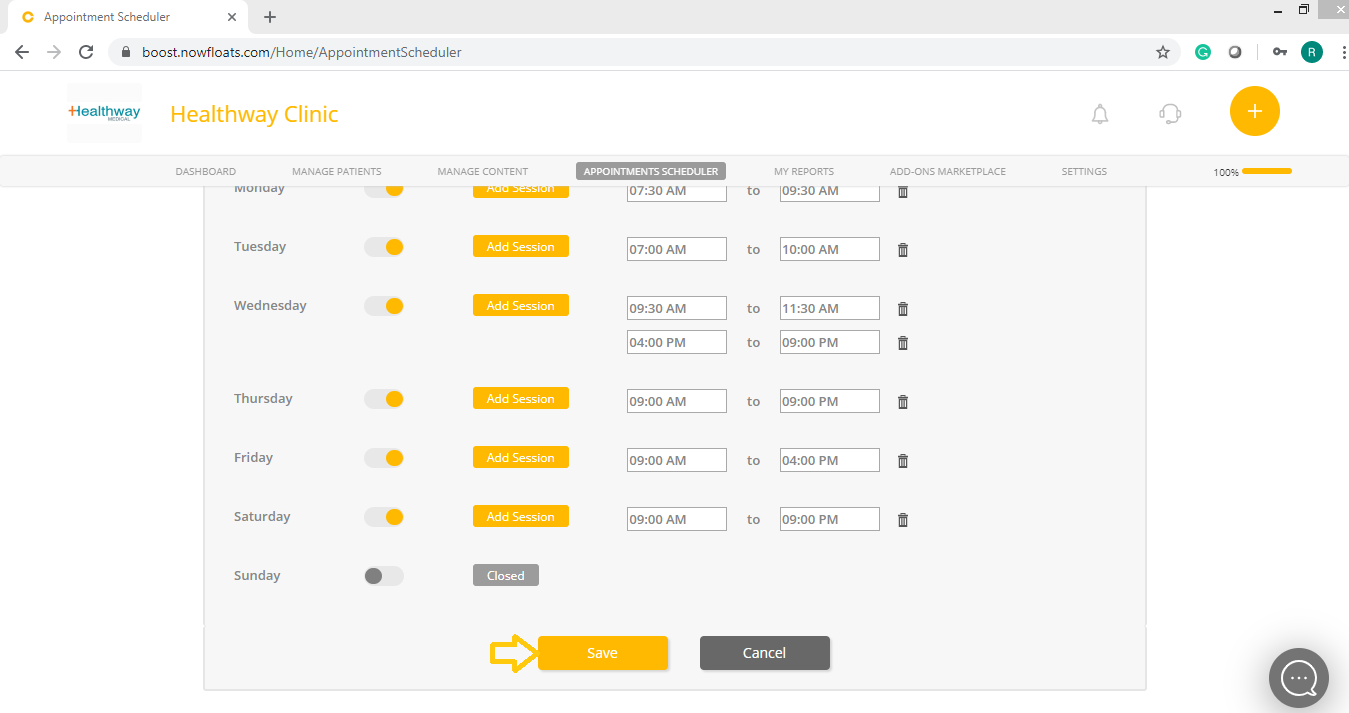
Task: Open the grey round extension icon
Action: click(1235, 52)
